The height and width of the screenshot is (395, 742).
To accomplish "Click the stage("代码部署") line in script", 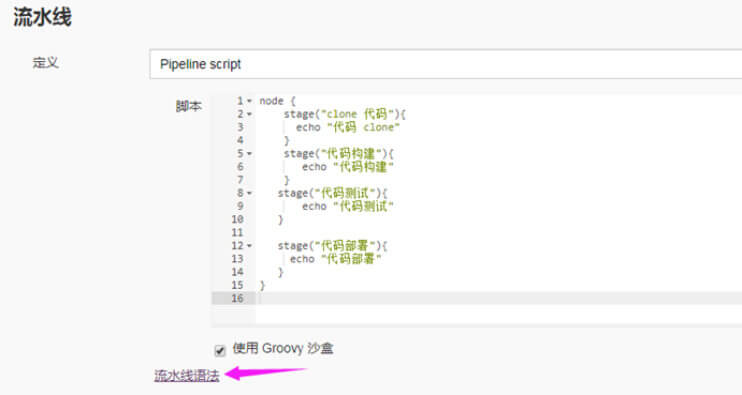I will 332,246.
